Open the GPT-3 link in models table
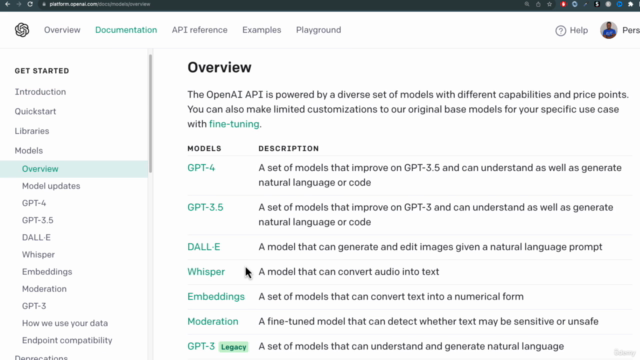 [201, 347]
